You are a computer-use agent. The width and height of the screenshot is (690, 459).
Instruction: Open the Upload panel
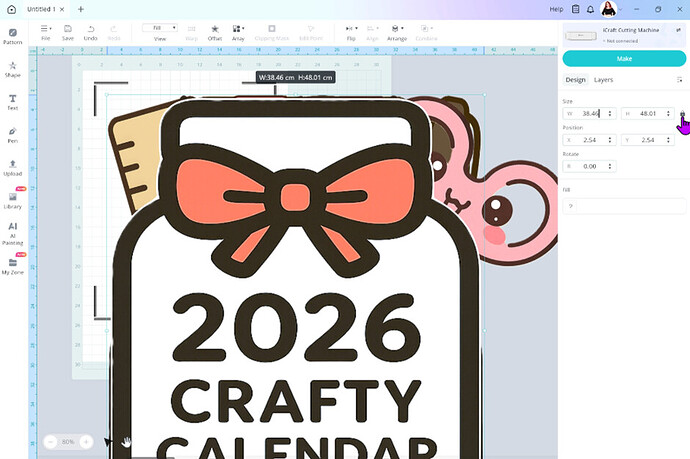[x=13, y=167]
